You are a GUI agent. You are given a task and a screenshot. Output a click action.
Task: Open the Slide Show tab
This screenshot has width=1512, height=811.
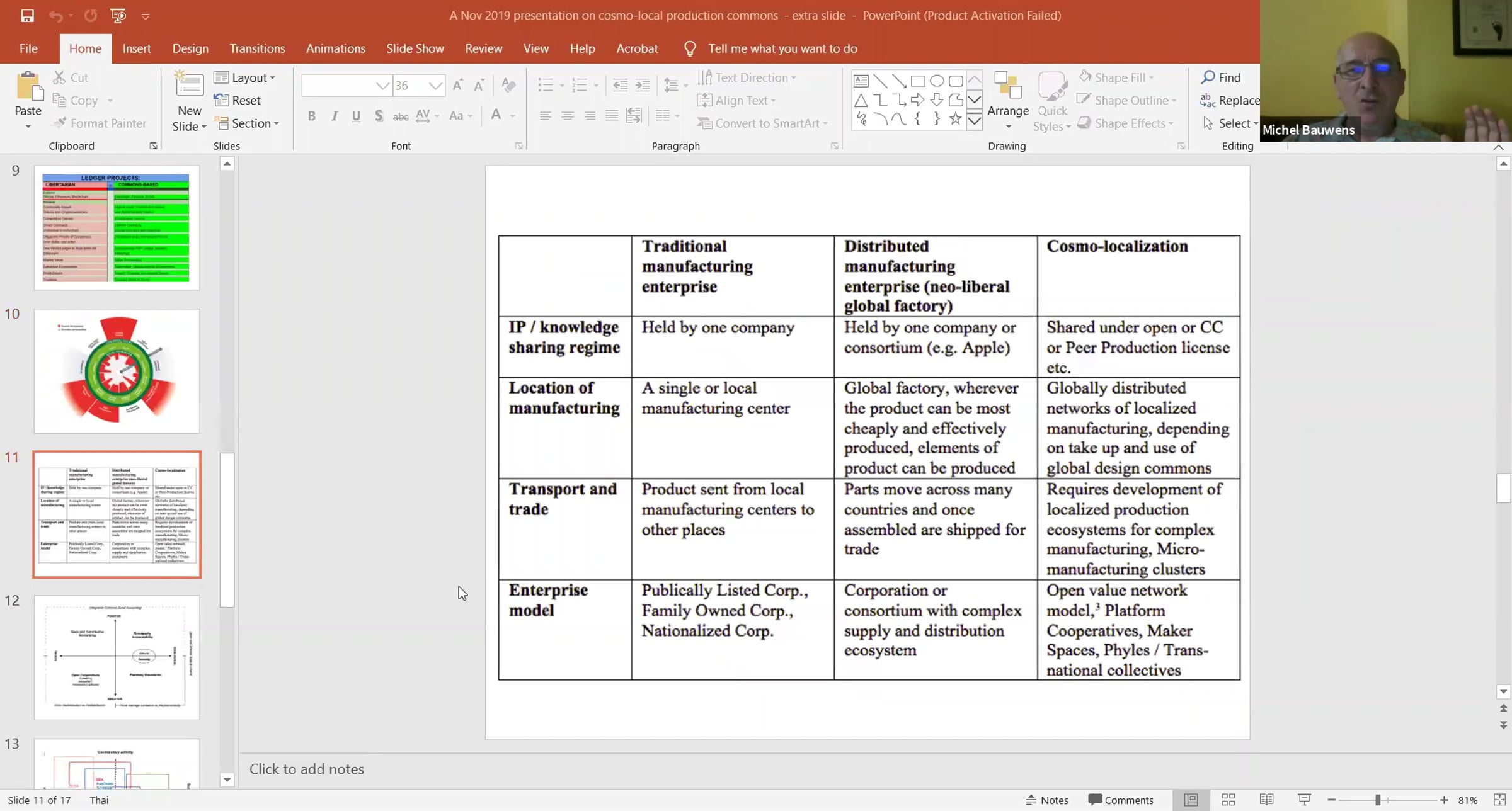point(415,48)
